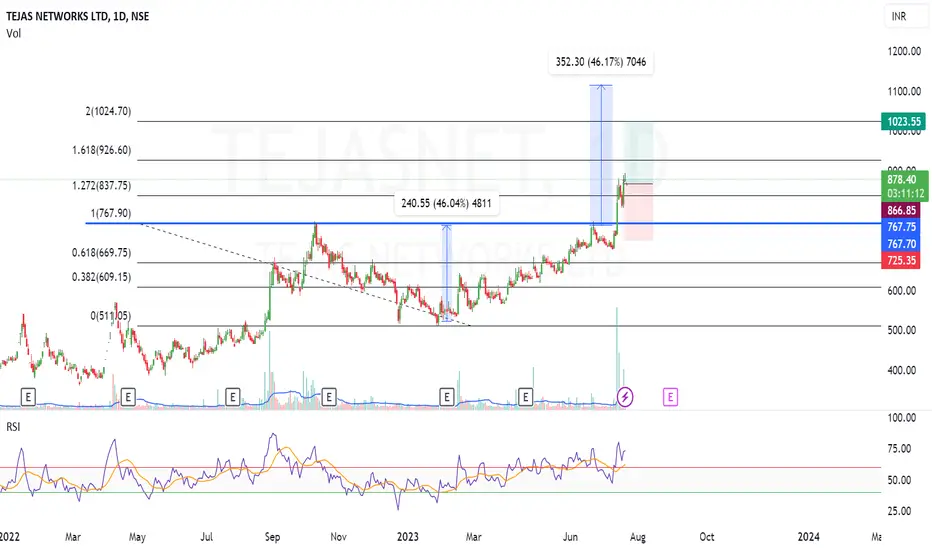This screenshot has width=932, height=550.
Task: Select the RSI indicator label
Action: pyautogui.click(x=13, y=426)
